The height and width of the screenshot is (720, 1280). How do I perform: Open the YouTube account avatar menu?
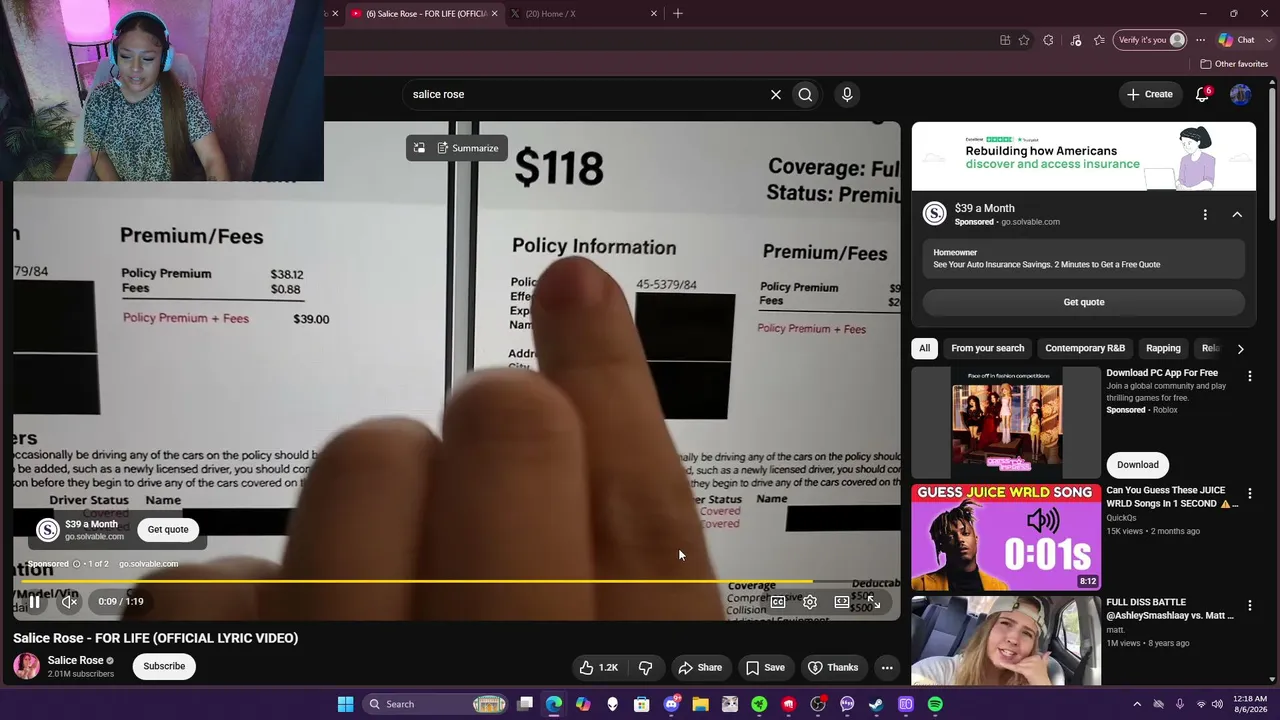tap(1241, 94)
